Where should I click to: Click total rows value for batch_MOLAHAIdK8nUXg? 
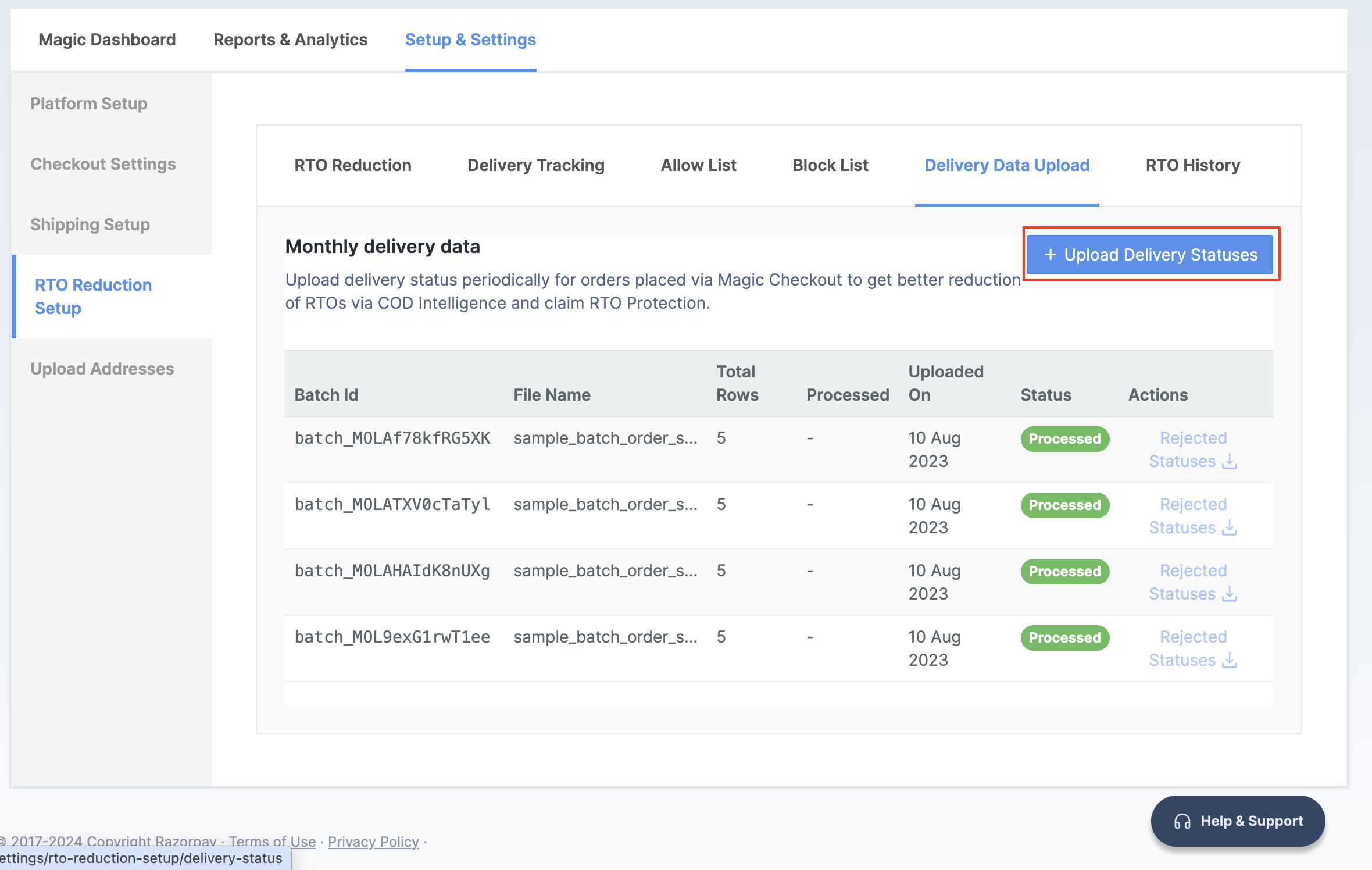pos(721,571)
